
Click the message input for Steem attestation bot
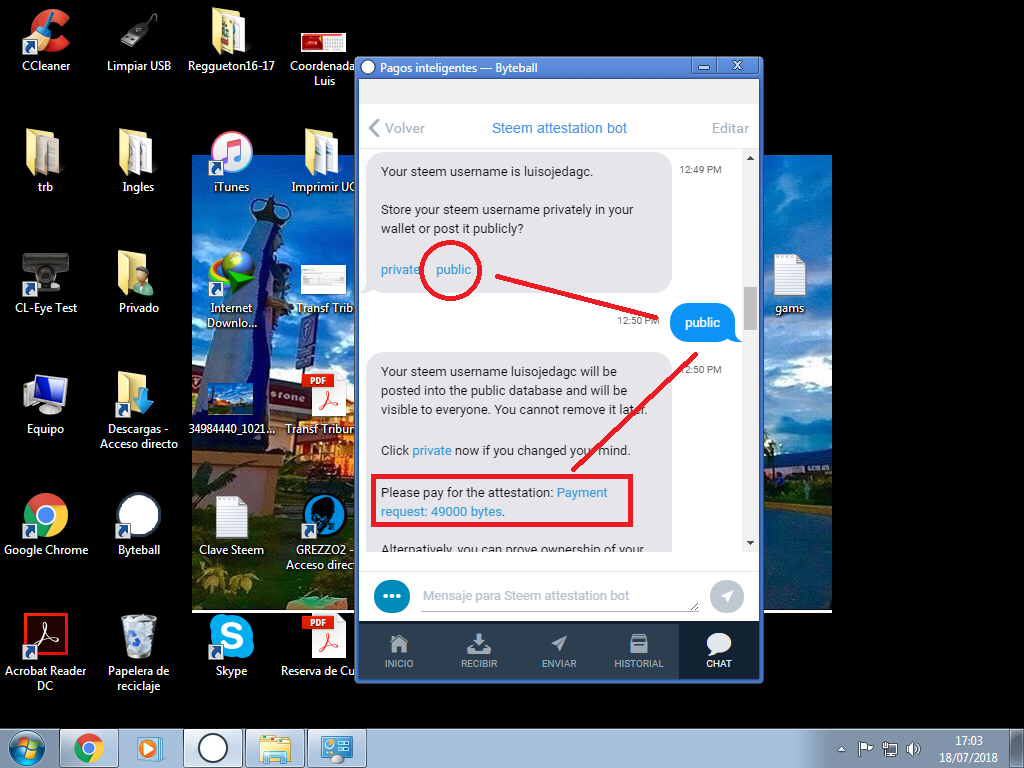pos(559,596)
